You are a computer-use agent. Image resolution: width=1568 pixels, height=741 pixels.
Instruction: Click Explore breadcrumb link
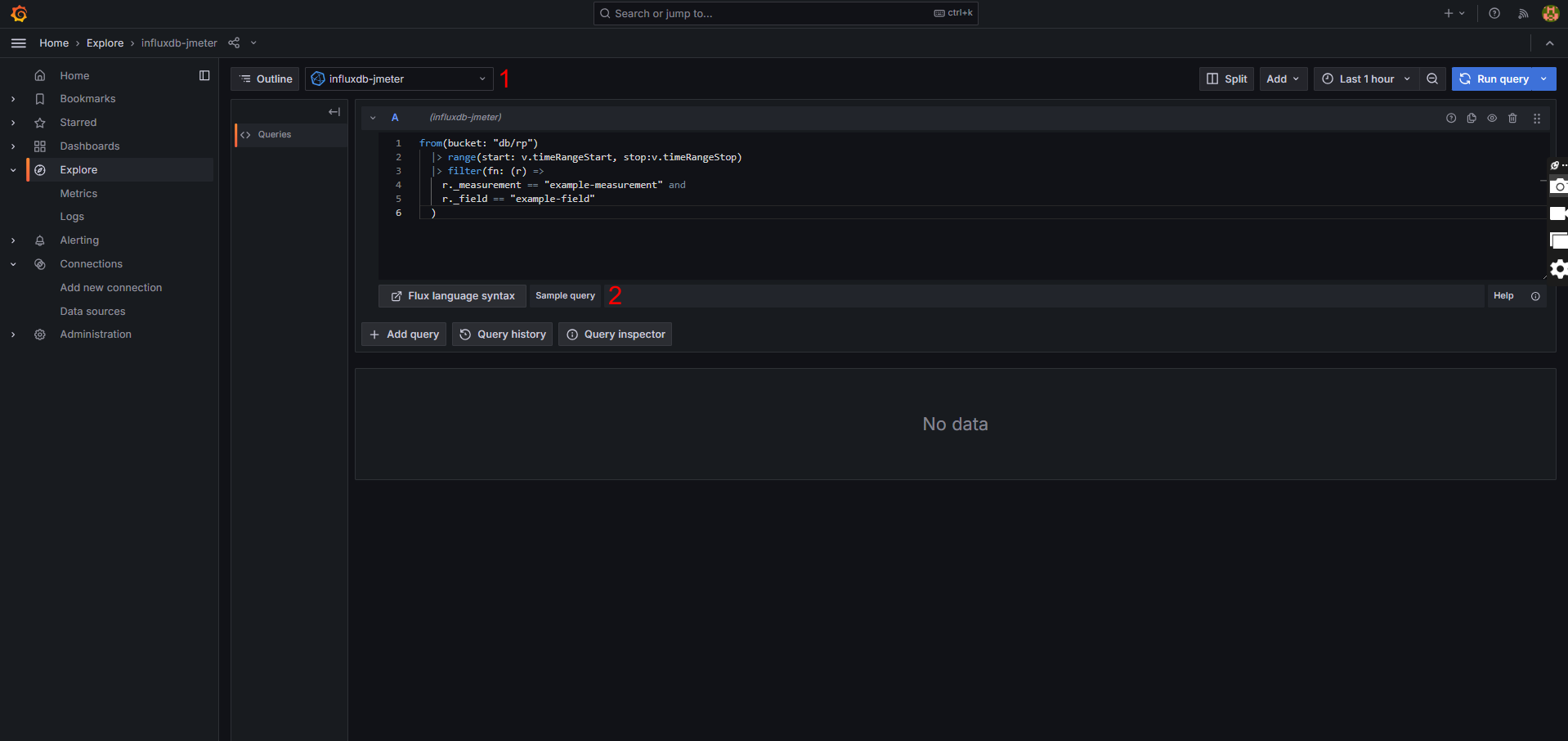[x=105, y=43]
